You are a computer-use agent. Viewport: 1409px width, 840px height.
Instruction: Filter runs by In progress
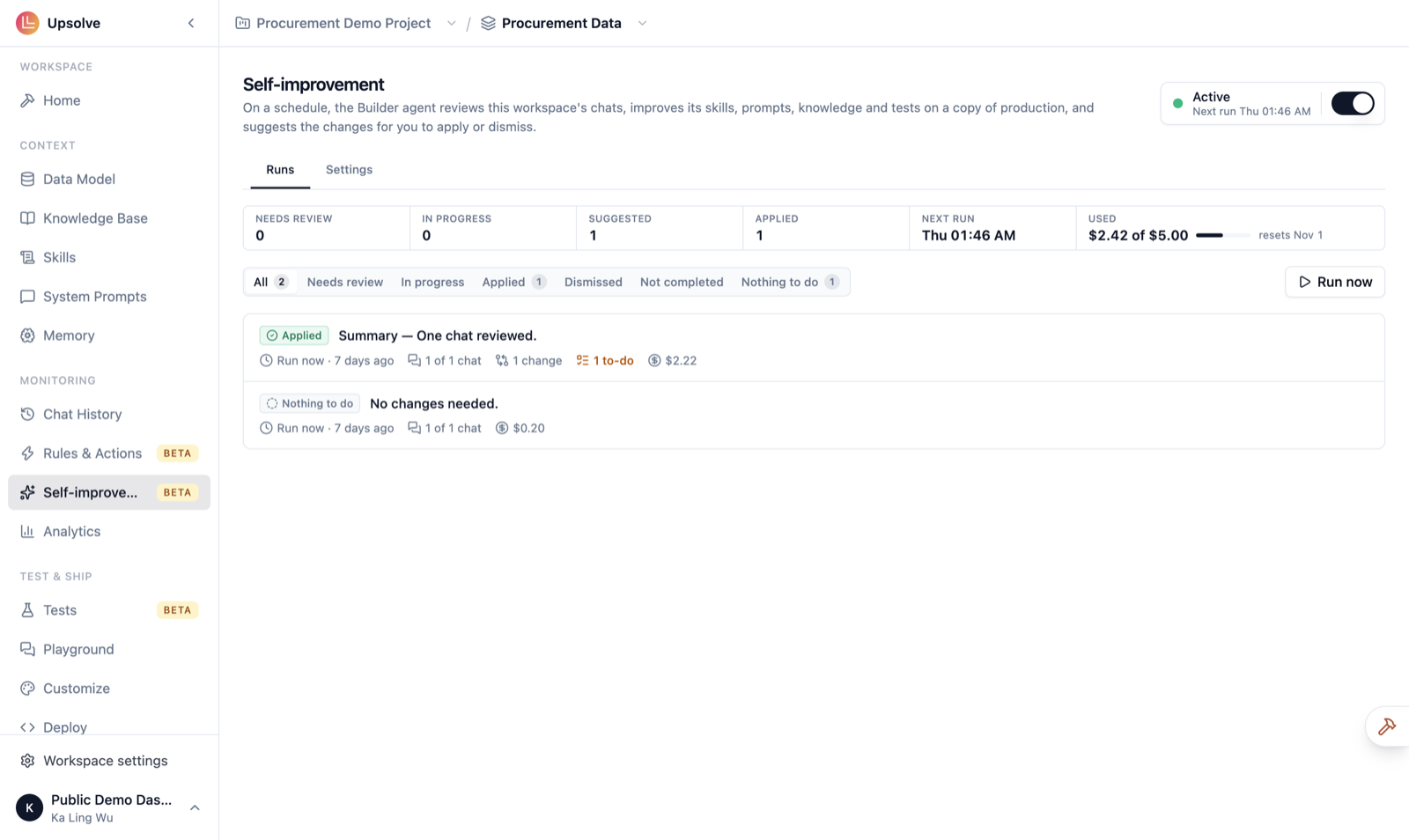pos(432,282)
